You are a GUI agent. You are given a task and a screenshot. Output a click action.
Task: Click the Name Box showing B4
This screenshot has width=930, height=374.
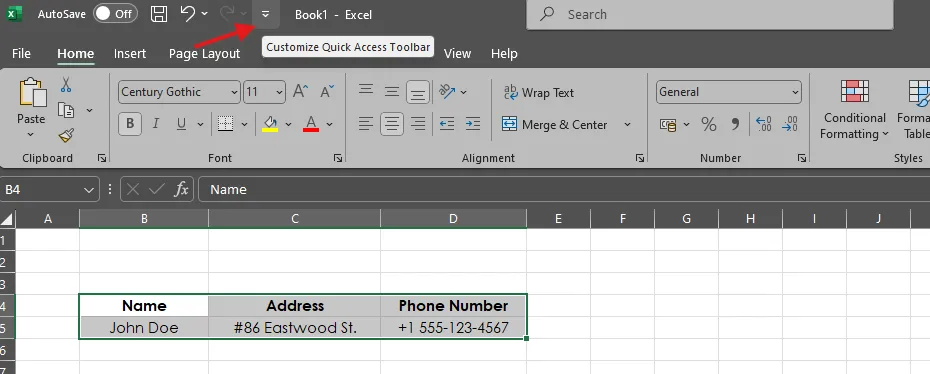(x=50, y=190)
